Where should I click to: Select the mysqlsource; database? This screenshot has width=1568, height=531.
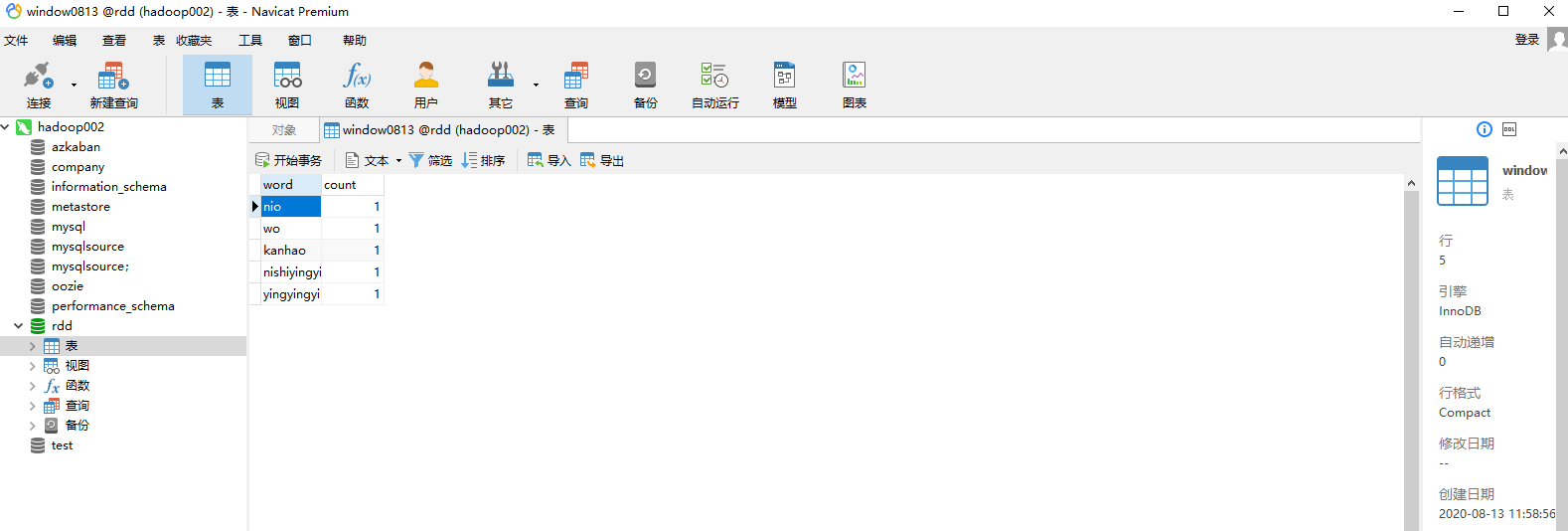[89, 266]
